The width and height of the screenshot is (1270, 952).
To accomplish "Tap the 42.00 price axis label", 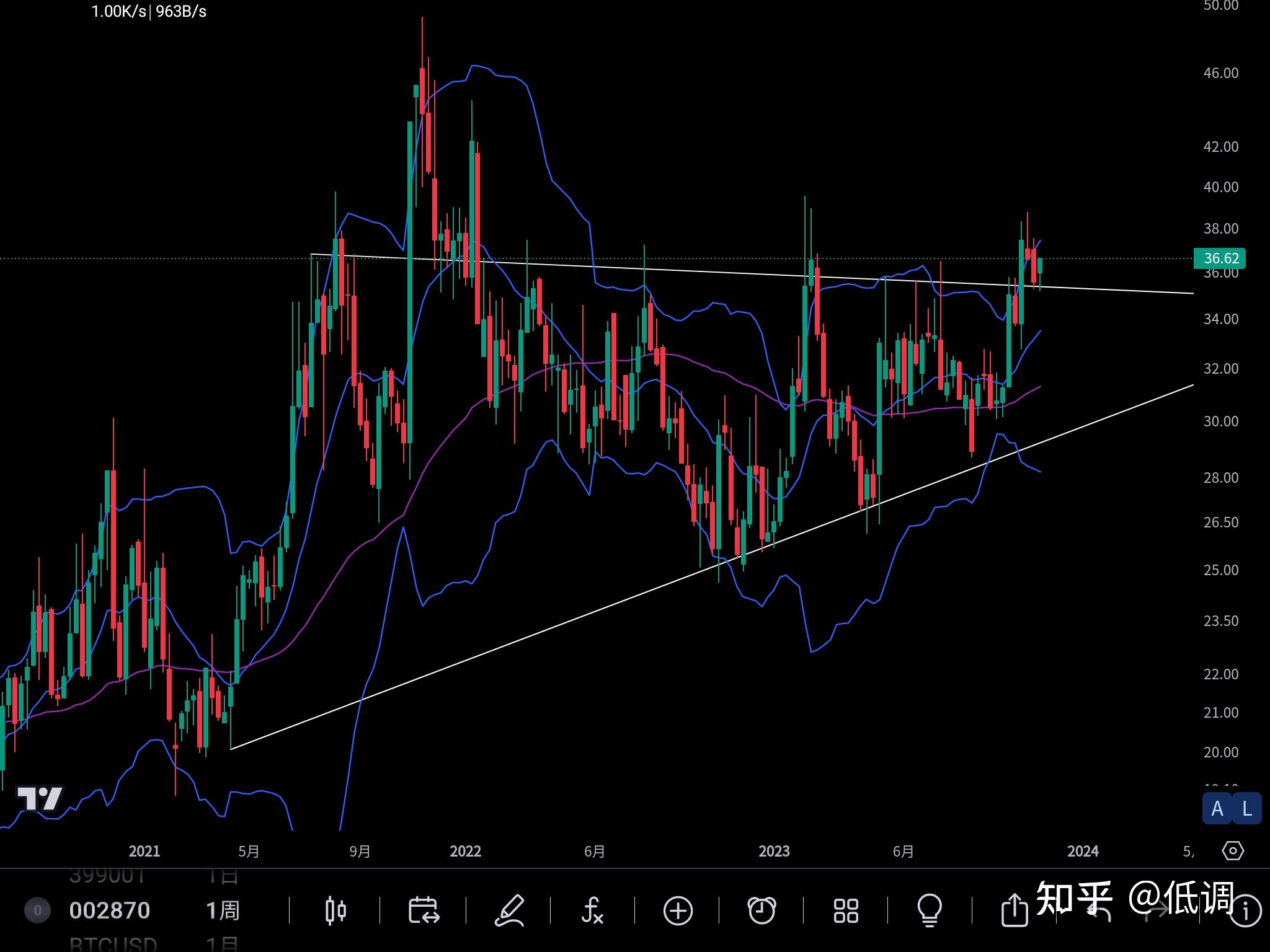I will (x=1220, y=147).
